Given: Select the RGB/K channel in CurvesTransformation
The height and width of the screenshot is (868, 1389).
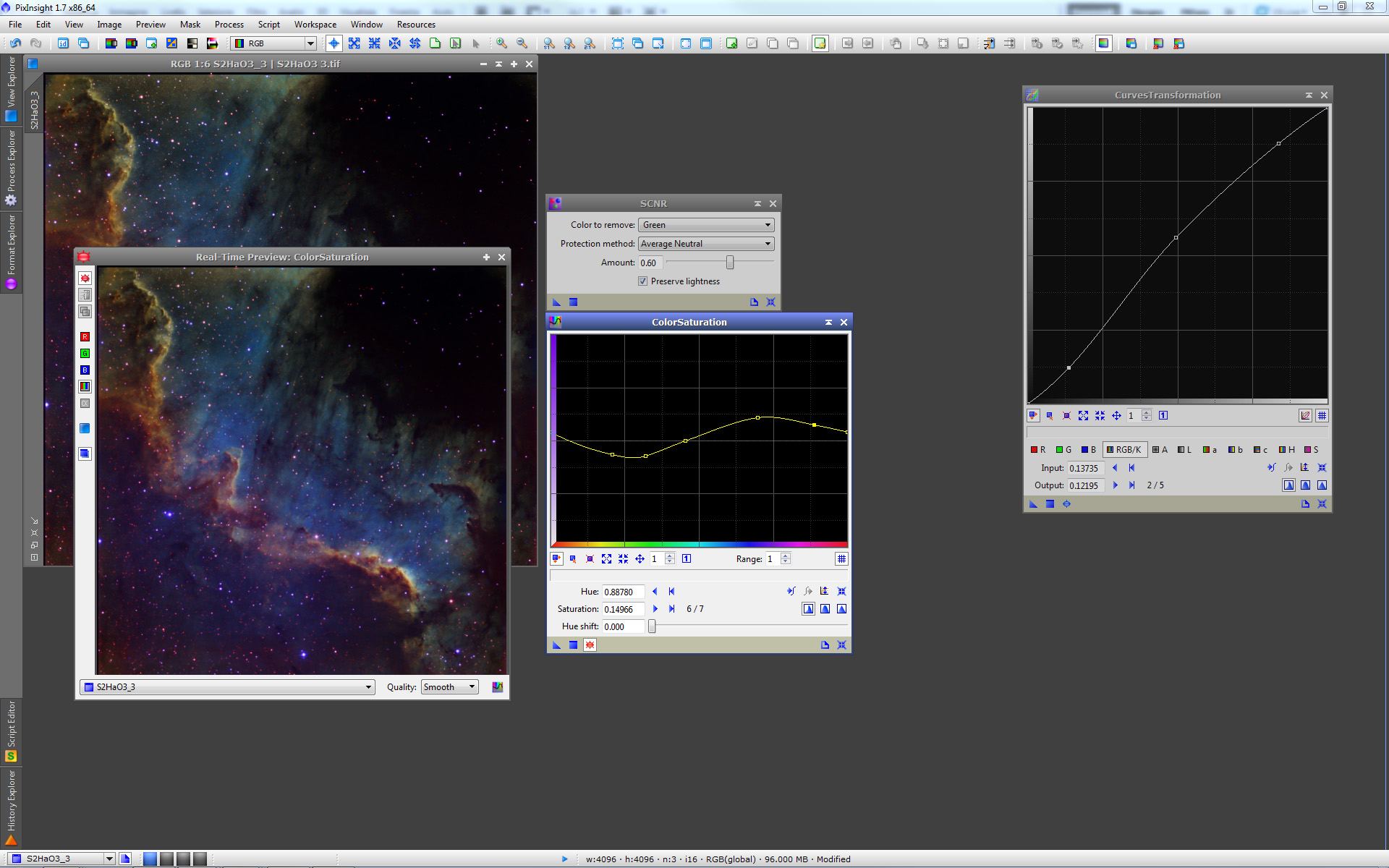Looking at the screenshot, I should click(1124, 450).
